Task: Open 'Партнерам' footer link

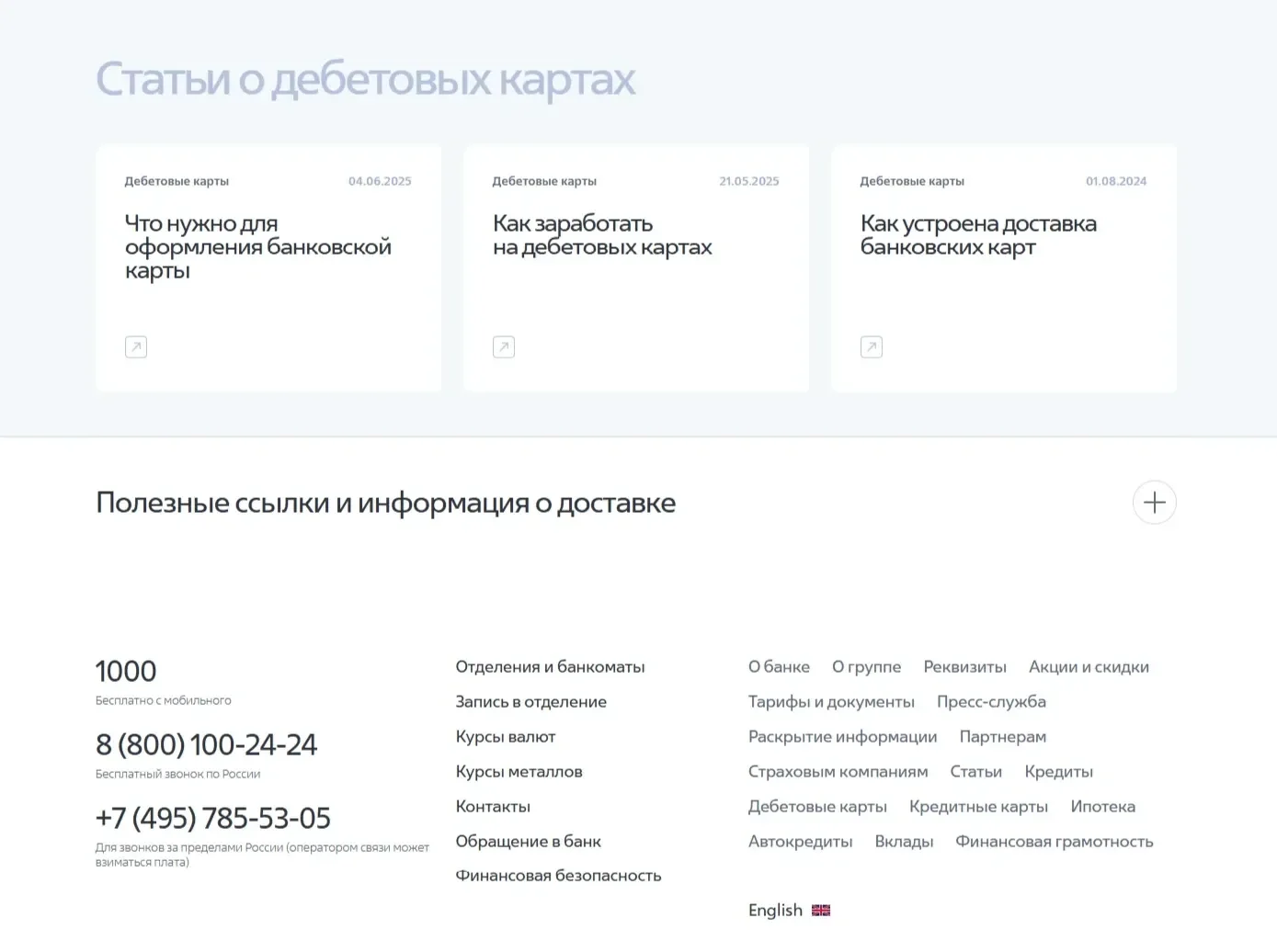Action: (1003, 737)
